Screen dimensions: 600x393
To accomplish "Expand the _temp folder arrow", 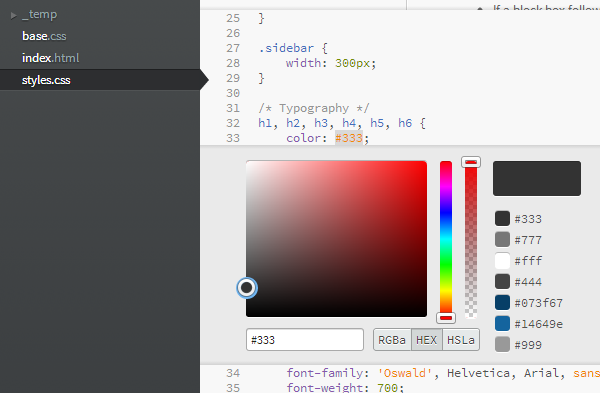I will pos(14,16).
